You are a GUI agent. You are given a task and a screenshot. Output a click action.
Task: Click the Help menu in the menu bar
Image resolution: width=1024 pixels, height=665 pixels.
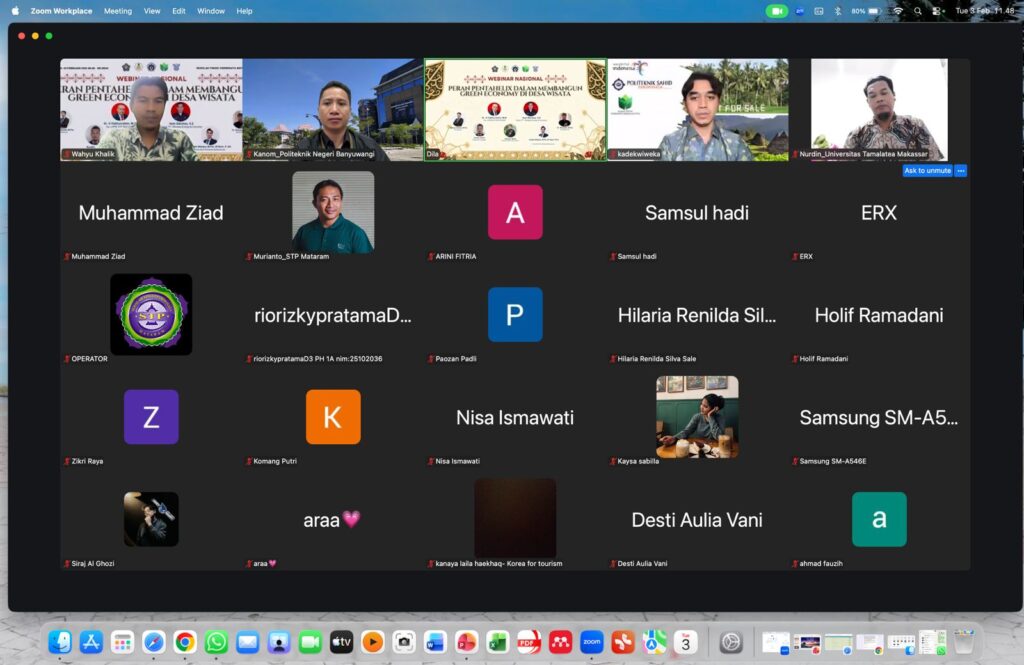tap(244, 11)
